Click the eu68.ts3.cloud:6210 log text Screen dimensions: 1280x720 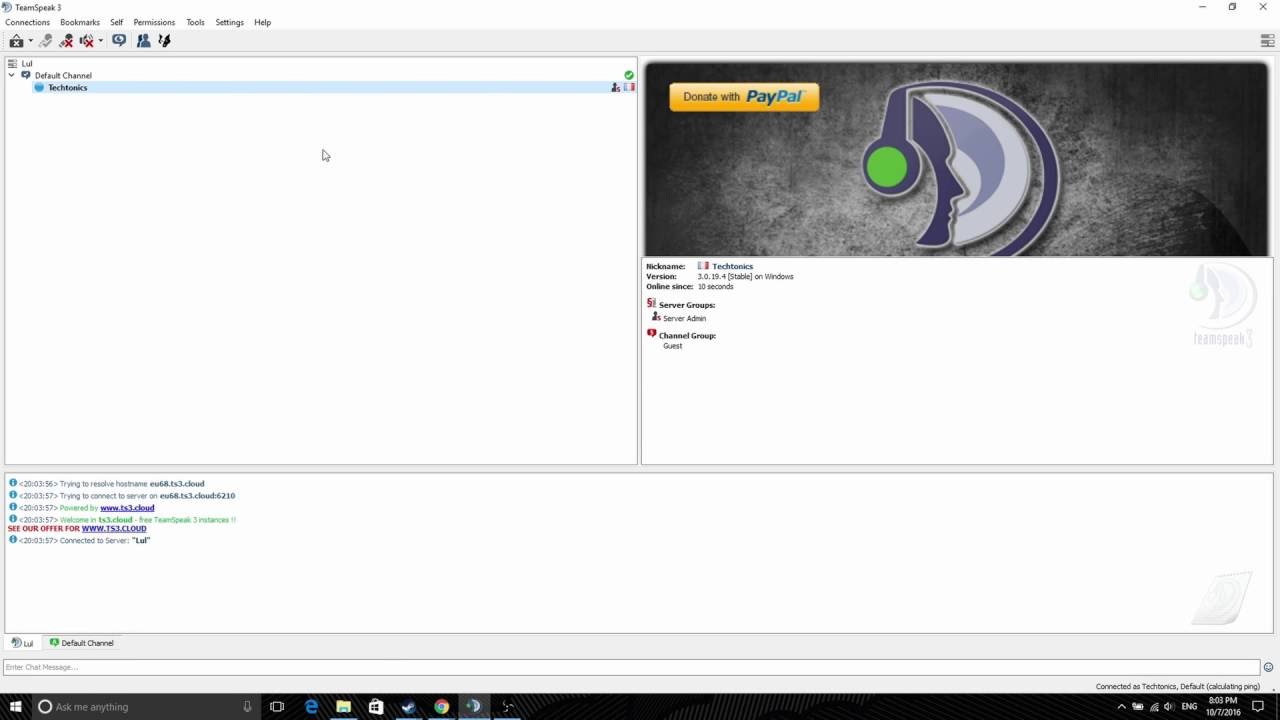(x=197, y=496)
